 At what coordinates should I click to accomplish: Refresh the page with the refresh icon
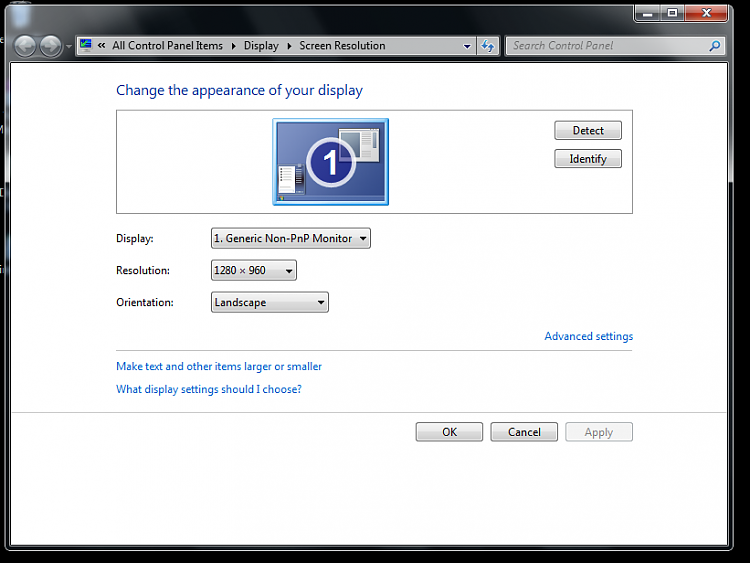pyautogui.click(x=487, y=46)
